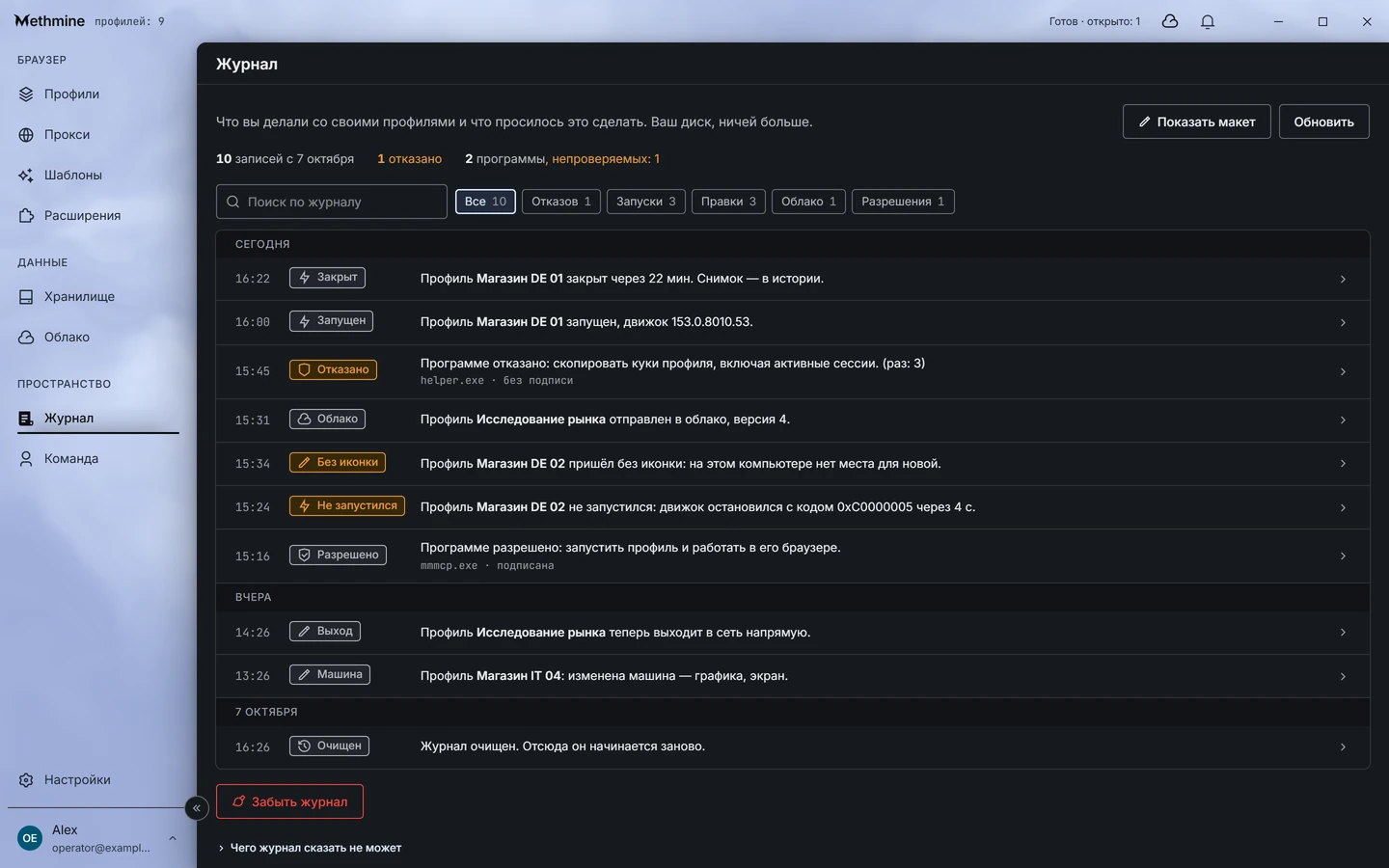Image resolution: width=1389 pixels, height=868 pixels.
Task: Click the Закрыт badge at 16:22
Action: (x=327, y=278)
